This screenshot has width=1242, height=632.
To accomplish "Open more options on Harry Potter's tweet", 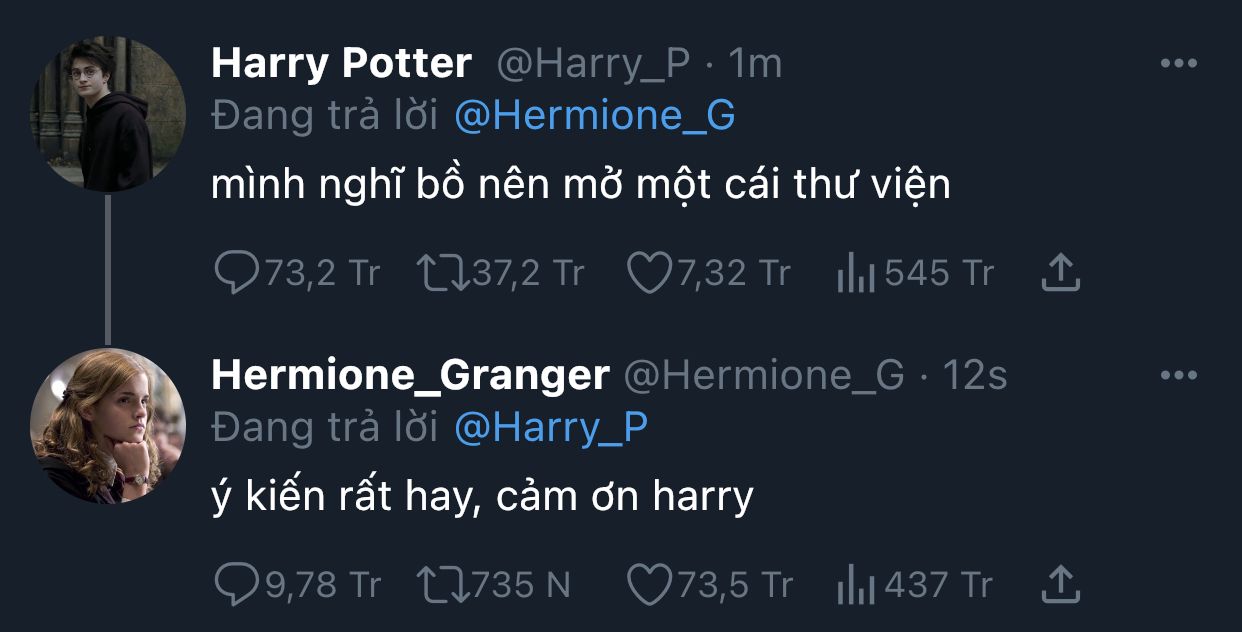I will [x=1178, y=64].
